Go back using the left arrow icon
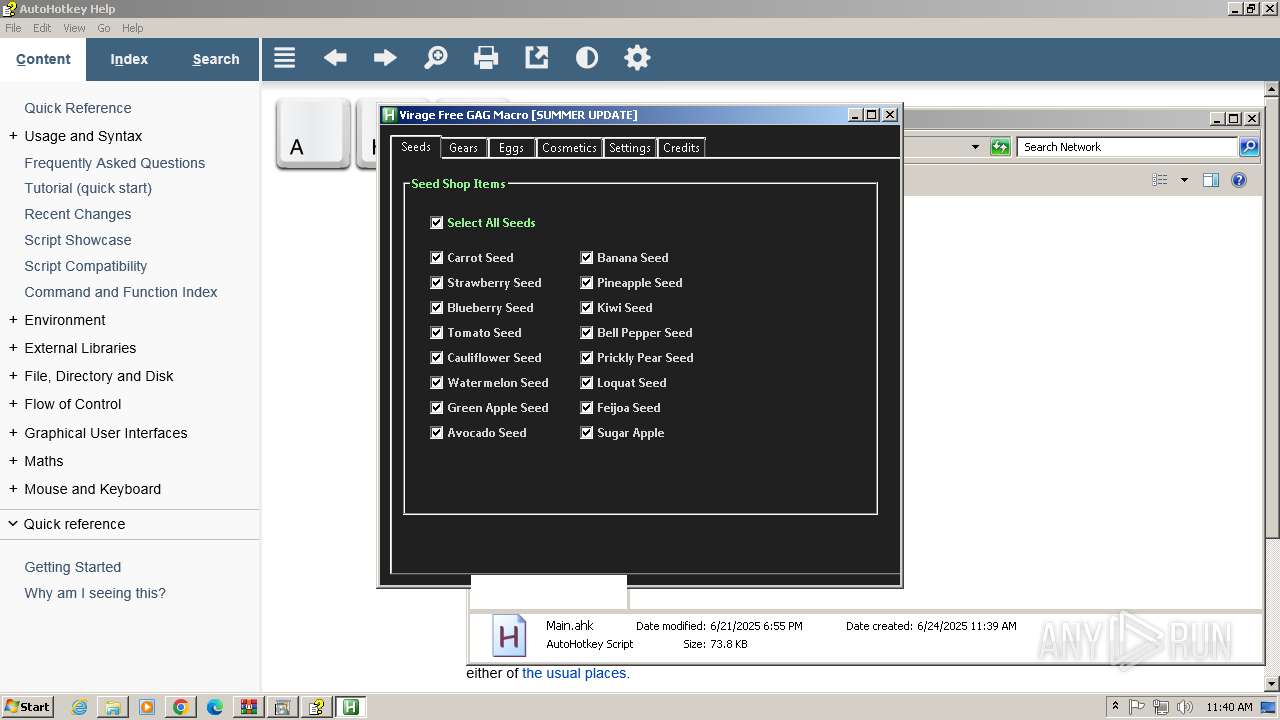The height and width of the screenshot is (720, 1280). click(x=335, y=58)
